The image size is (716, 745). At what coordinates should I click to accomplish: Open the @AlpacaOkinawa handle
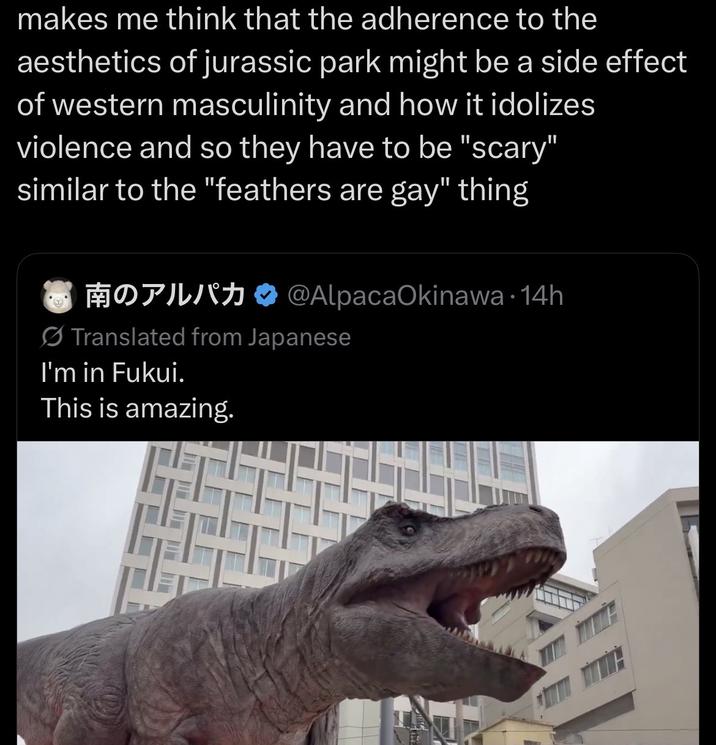pyautogui.click(x=395, y=296)
